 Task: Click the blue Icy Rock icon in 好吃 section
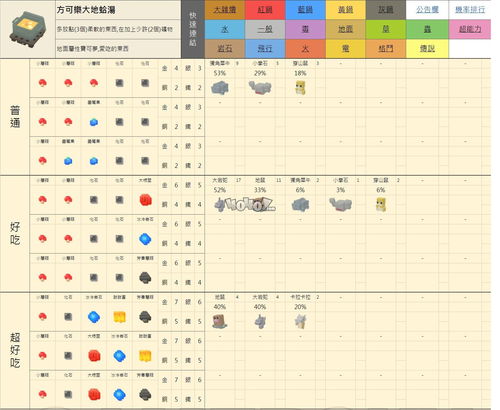click(x=145, y=239)
